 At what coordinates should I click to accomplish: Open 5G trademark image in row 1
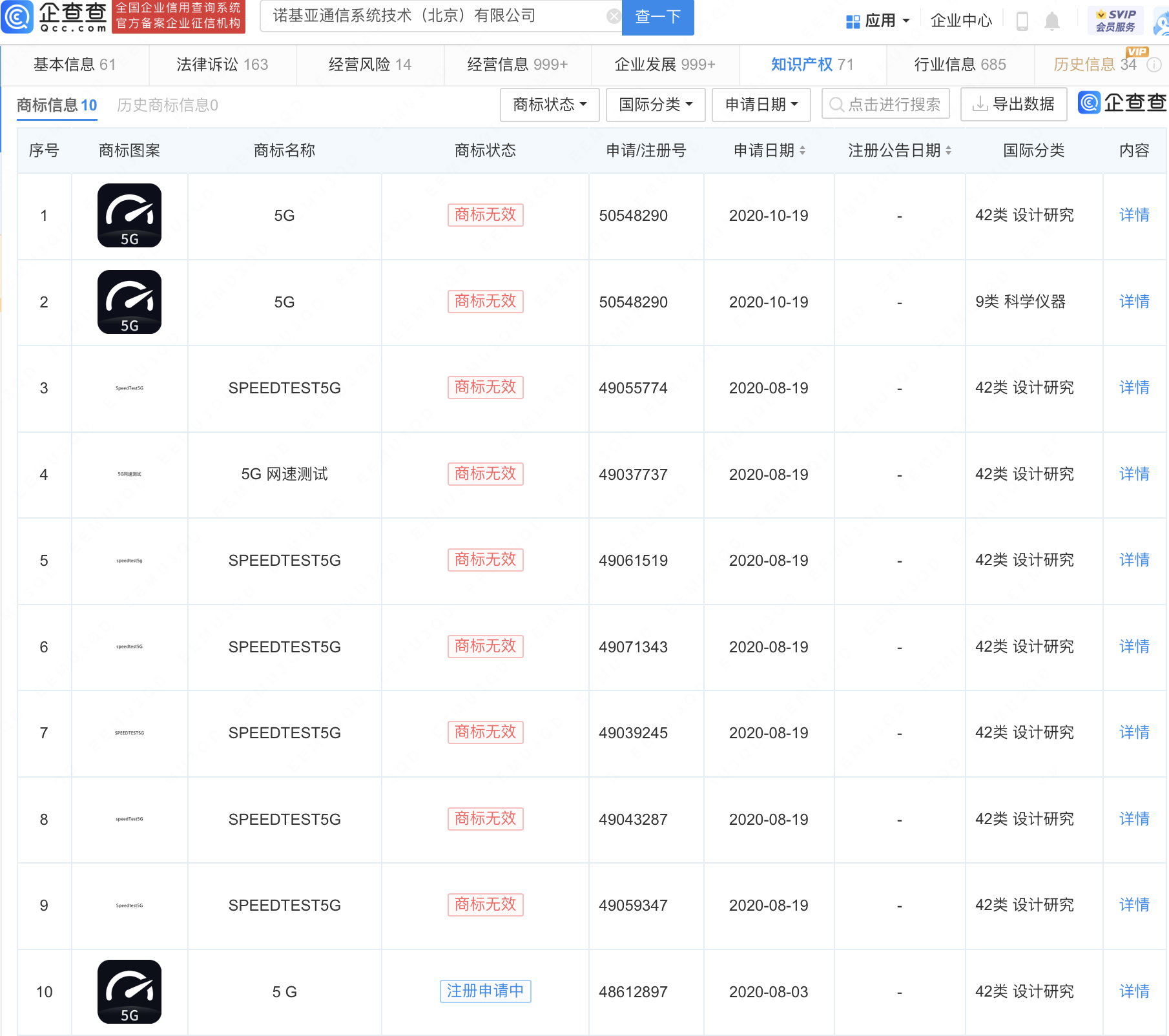[x=130, y=216]
